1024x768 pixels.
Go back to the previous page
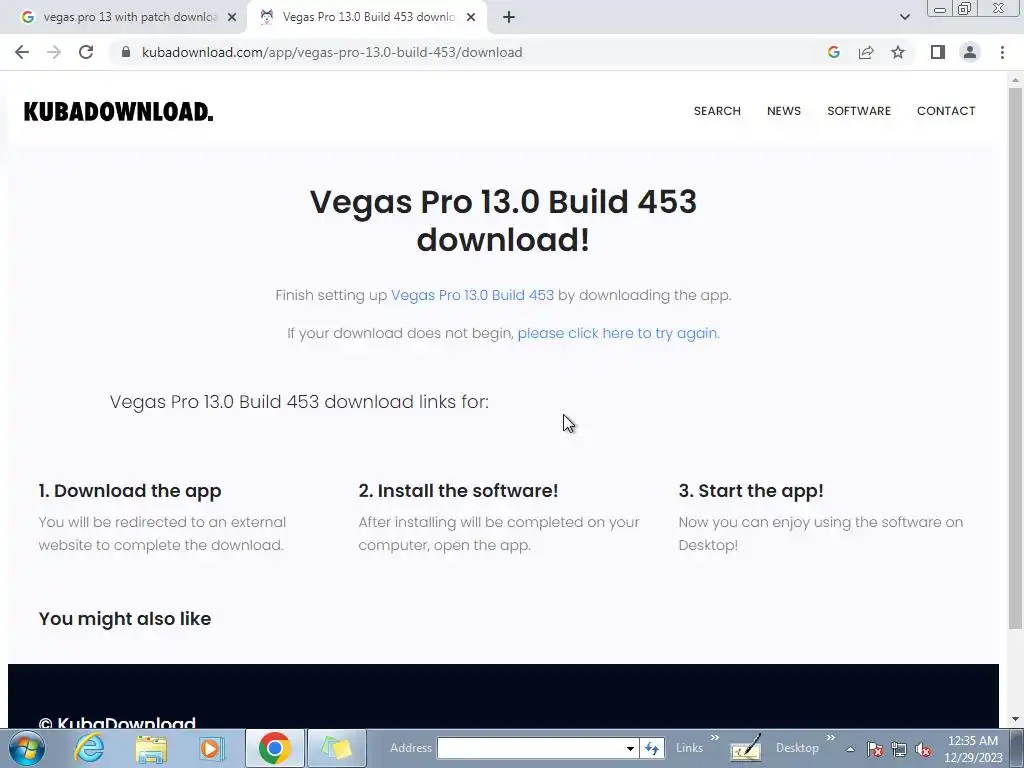(x=22, y=52)
